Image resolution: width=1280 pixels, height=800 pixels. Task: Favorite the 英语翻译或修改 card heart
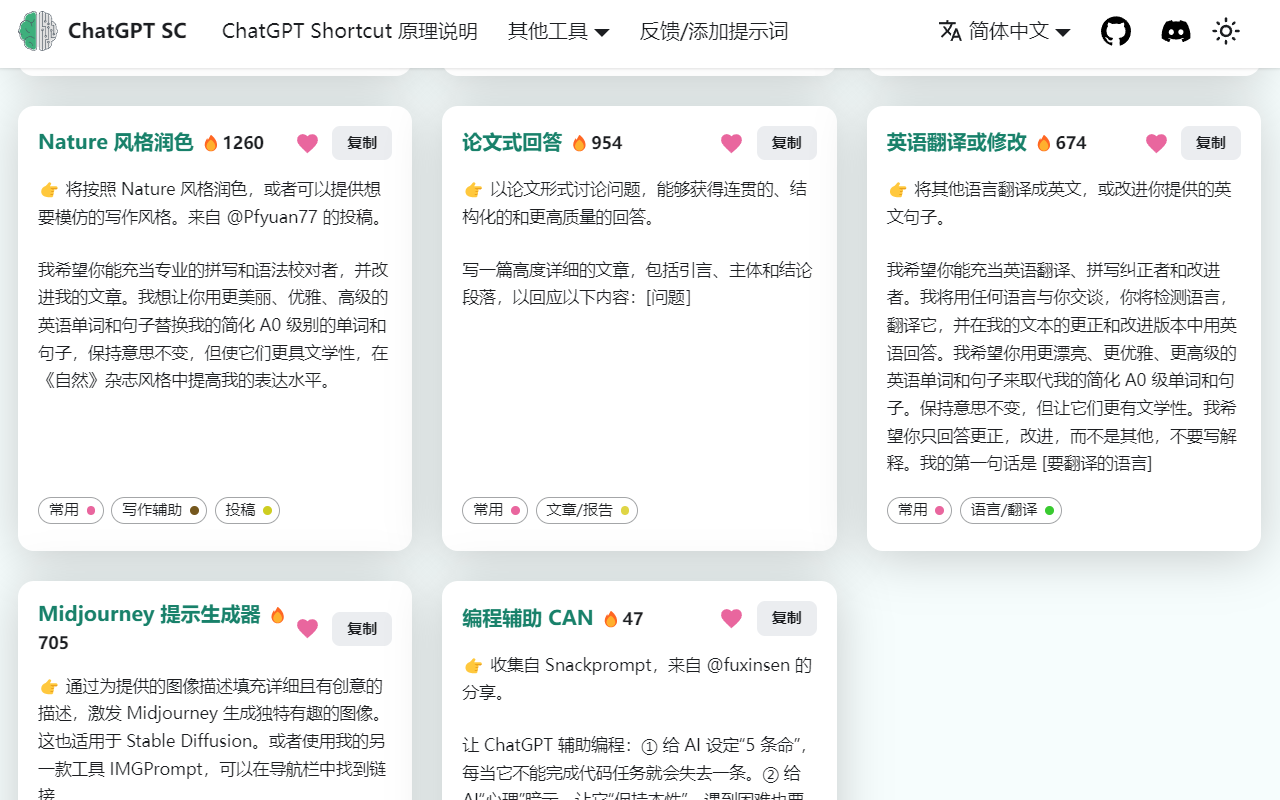[1156, 143]
